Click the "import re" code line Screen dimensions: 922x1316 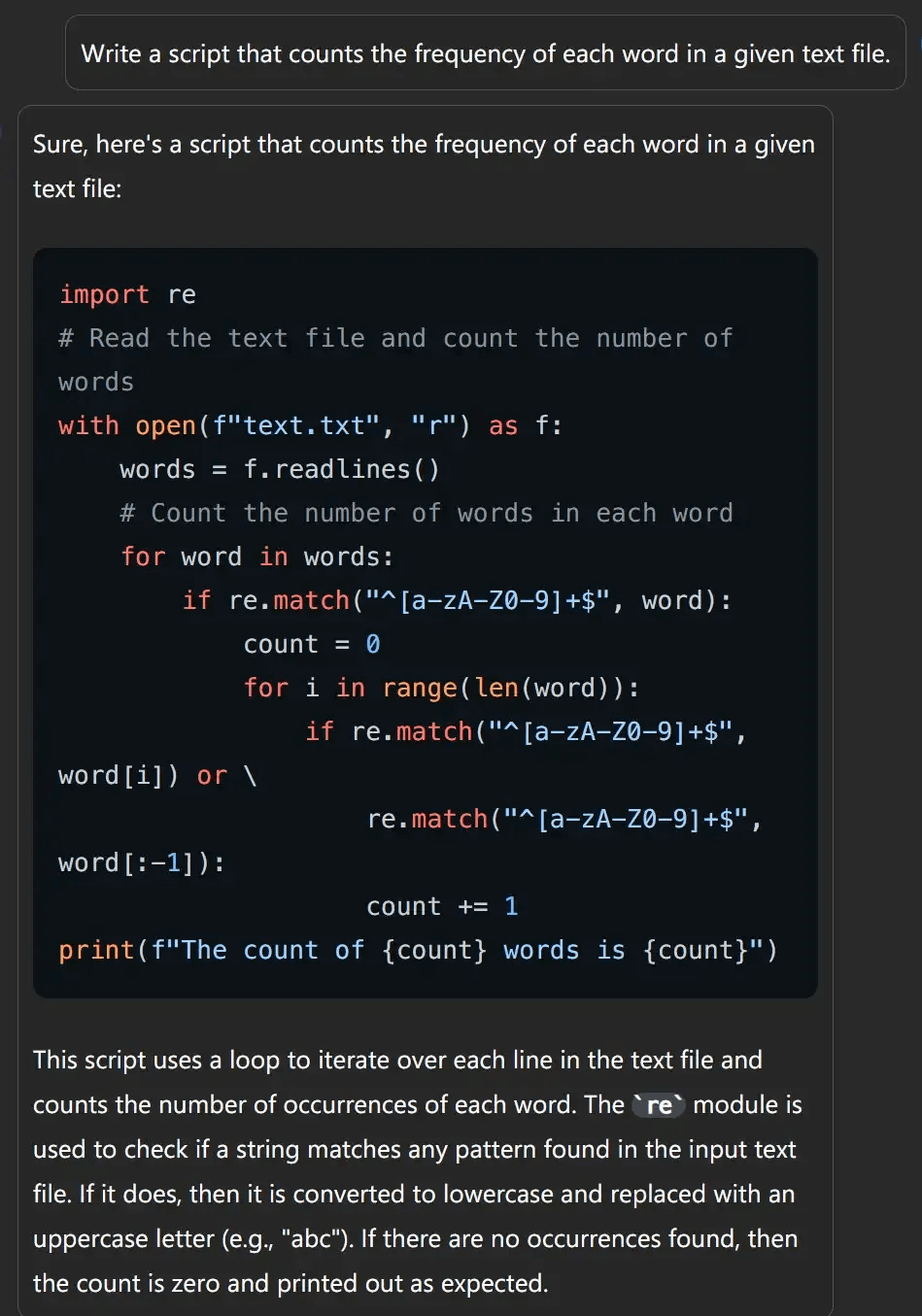127,294
